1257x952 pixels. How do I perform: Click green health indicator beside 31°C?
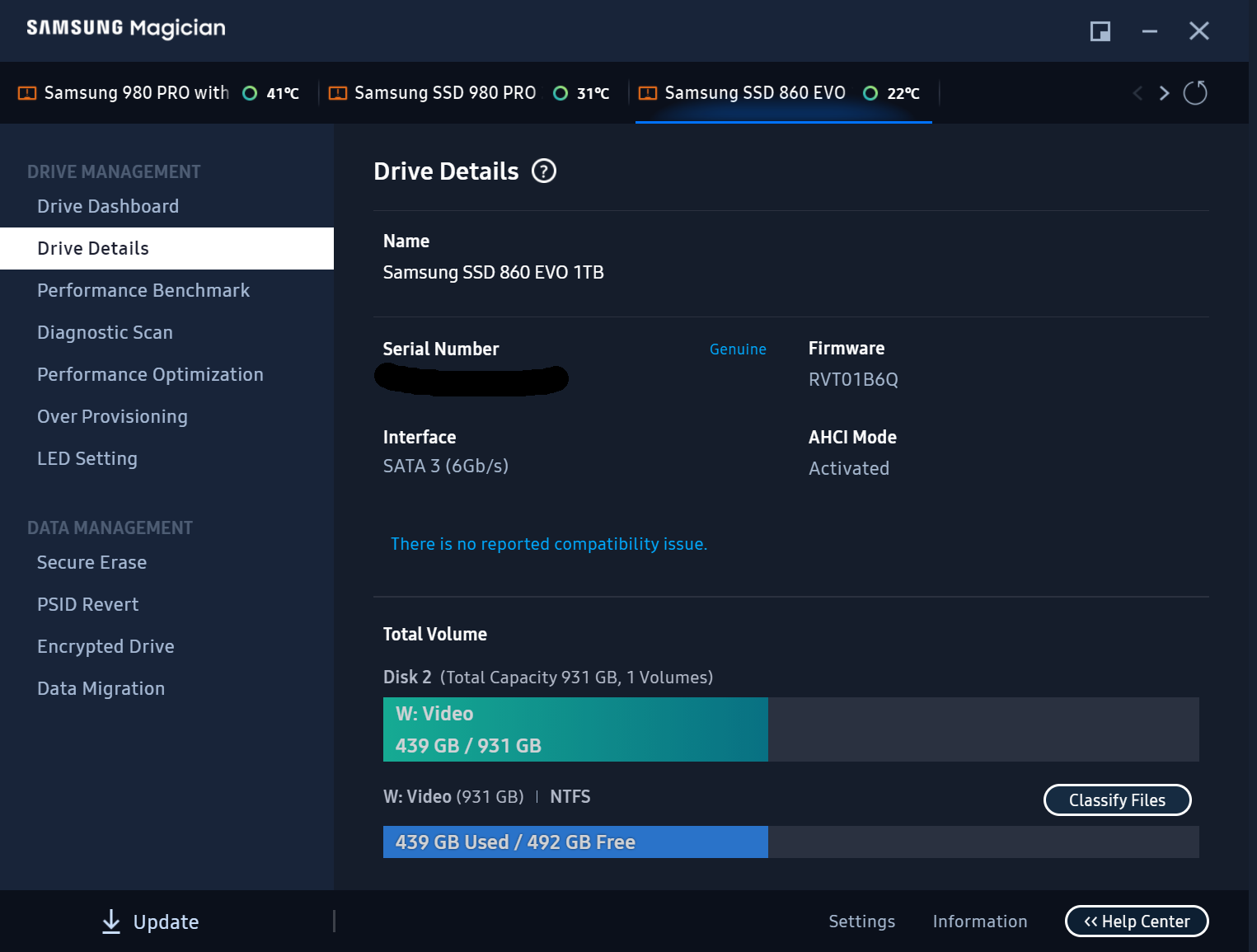560,93
